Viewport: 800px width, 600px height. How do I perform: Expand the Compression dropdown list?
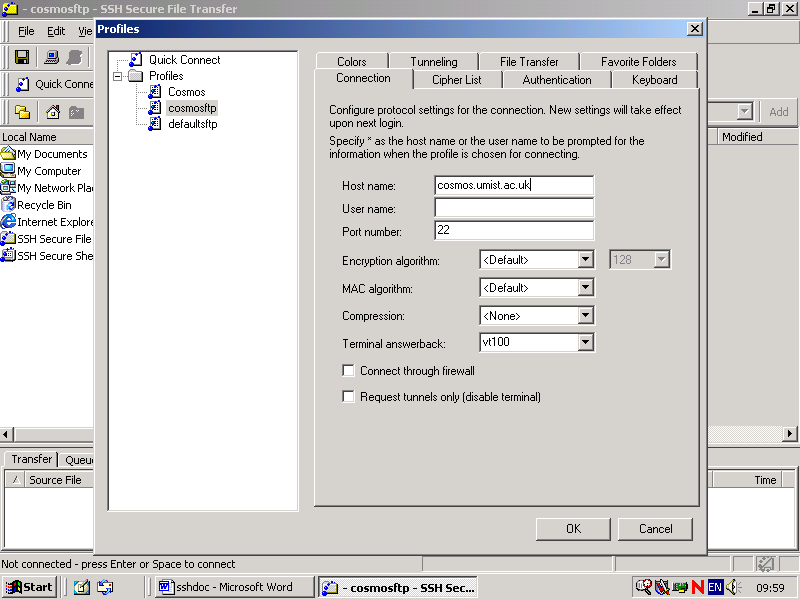point(586,316)
